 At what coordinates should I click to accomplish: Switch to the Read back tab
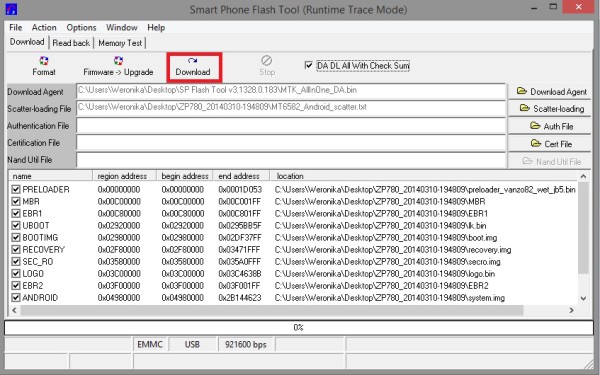point(71,43)
